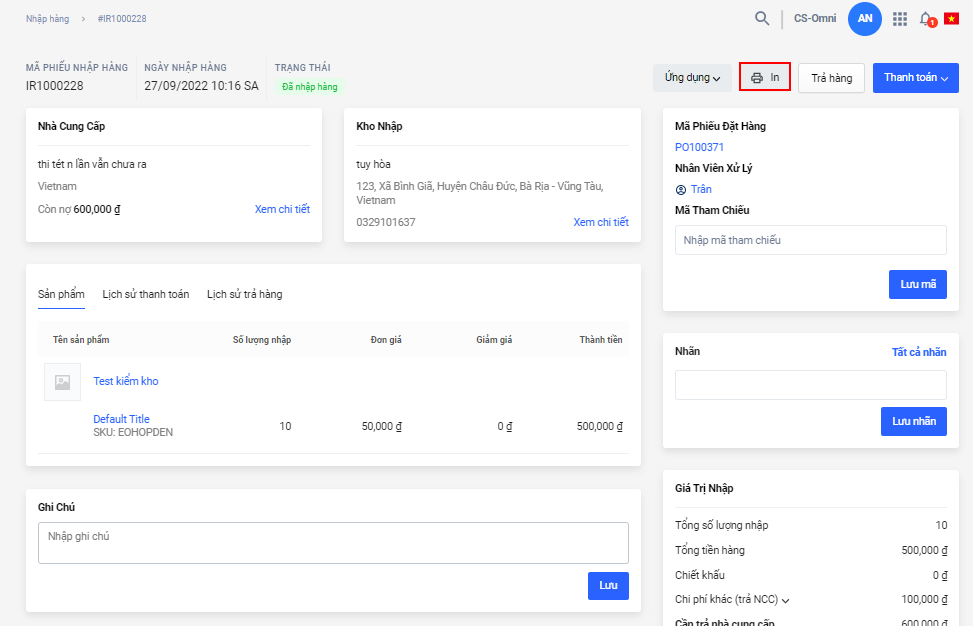
Task: Click the In print button
Action: (x=765, y=77)
